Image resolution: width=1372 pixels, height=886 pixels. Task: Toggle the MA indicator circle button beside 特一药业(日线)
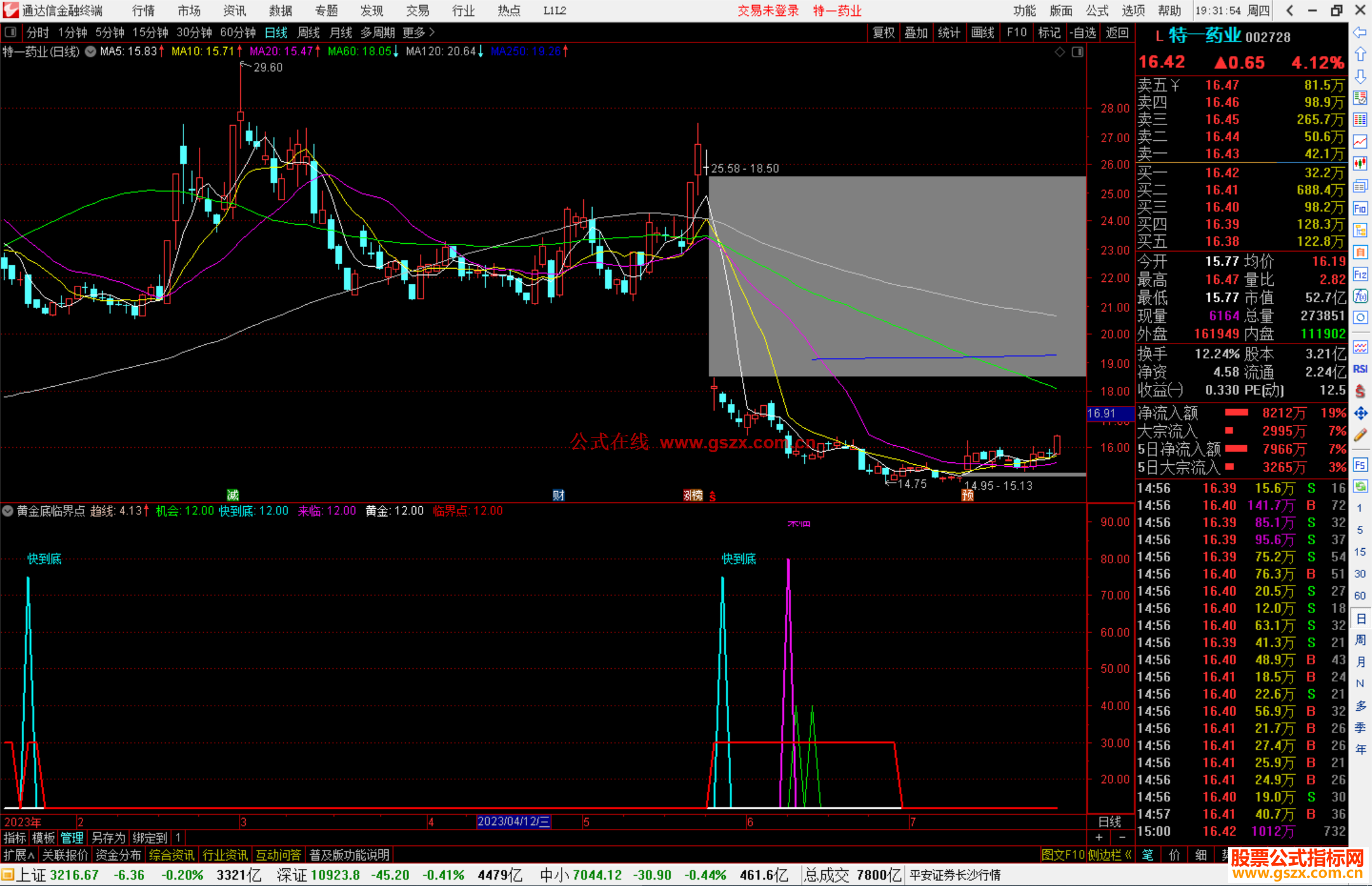pyautogui.click(x=91, y=51)
